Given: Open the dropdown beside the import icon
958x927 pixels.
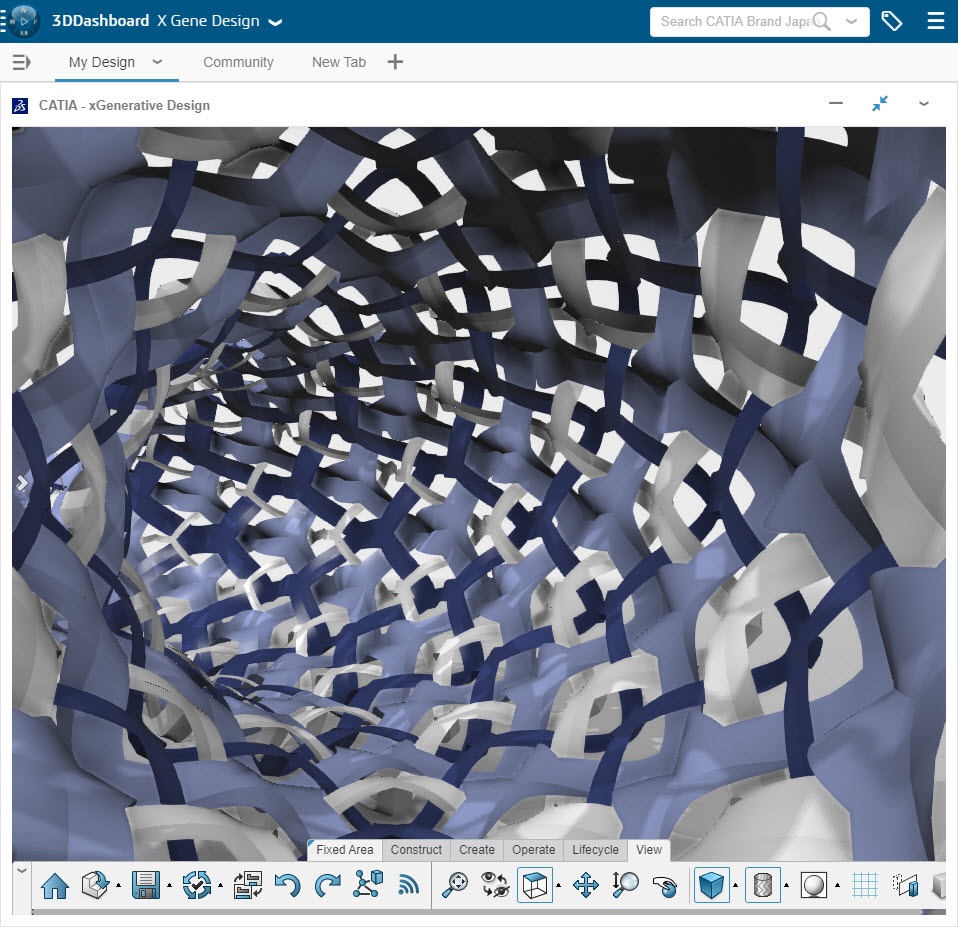Looking at the screenshot, I should (x=118, y=885).
